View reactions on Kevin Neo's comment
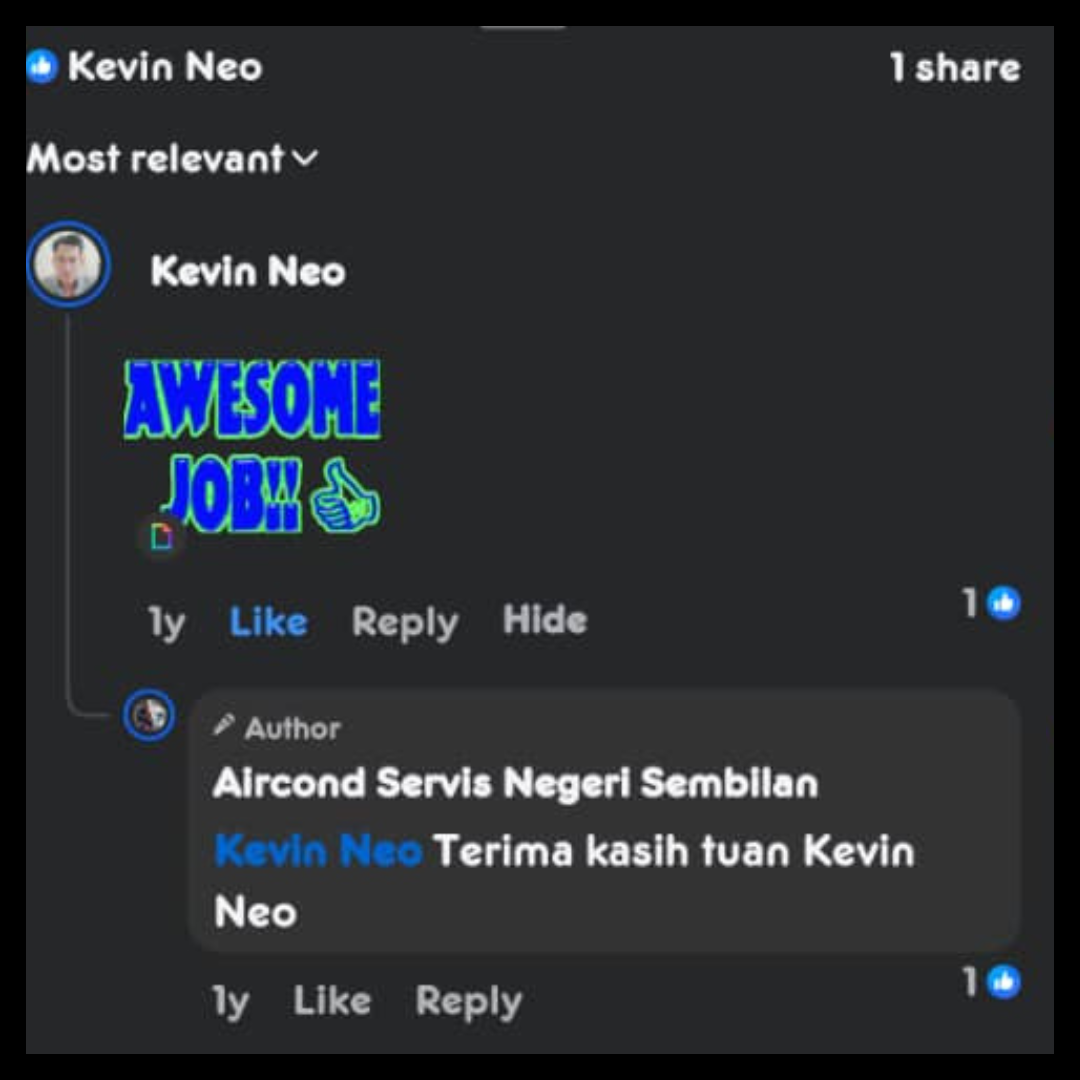 993,603
